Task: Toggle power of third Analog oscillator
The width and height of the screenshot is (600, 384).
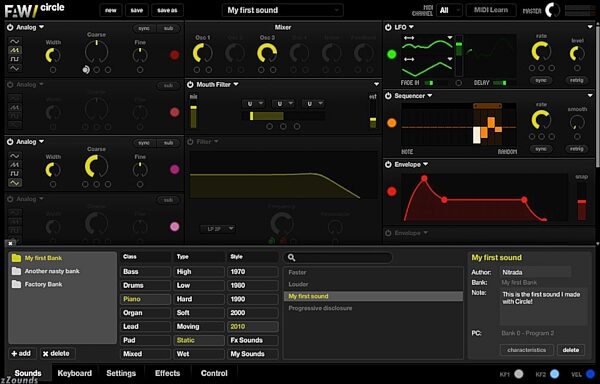Action: tap(10, 142)
